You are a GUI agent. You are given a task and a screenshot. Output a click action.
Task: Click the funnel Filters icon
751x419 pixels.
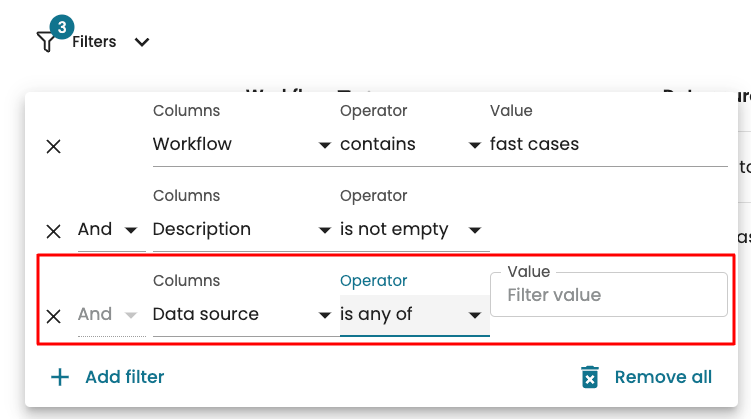tap(46, 42)
